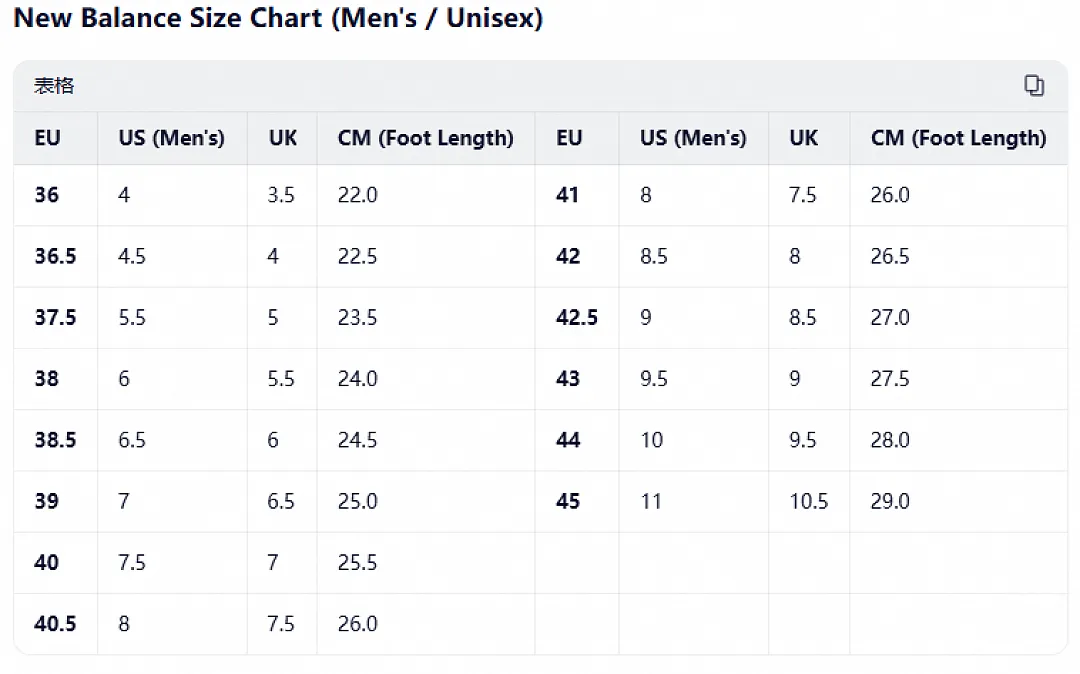Click the first CM (Foot Length) header
The image size is (1080, 674).
click(x=426, y=138)
